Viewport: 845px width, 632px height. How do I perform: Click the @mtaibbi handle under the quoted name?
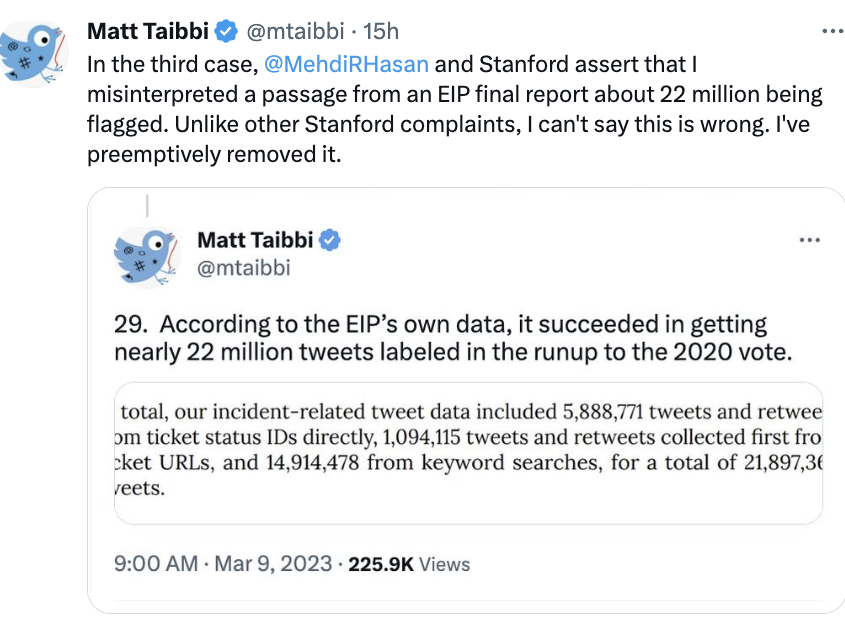point(244,268)
